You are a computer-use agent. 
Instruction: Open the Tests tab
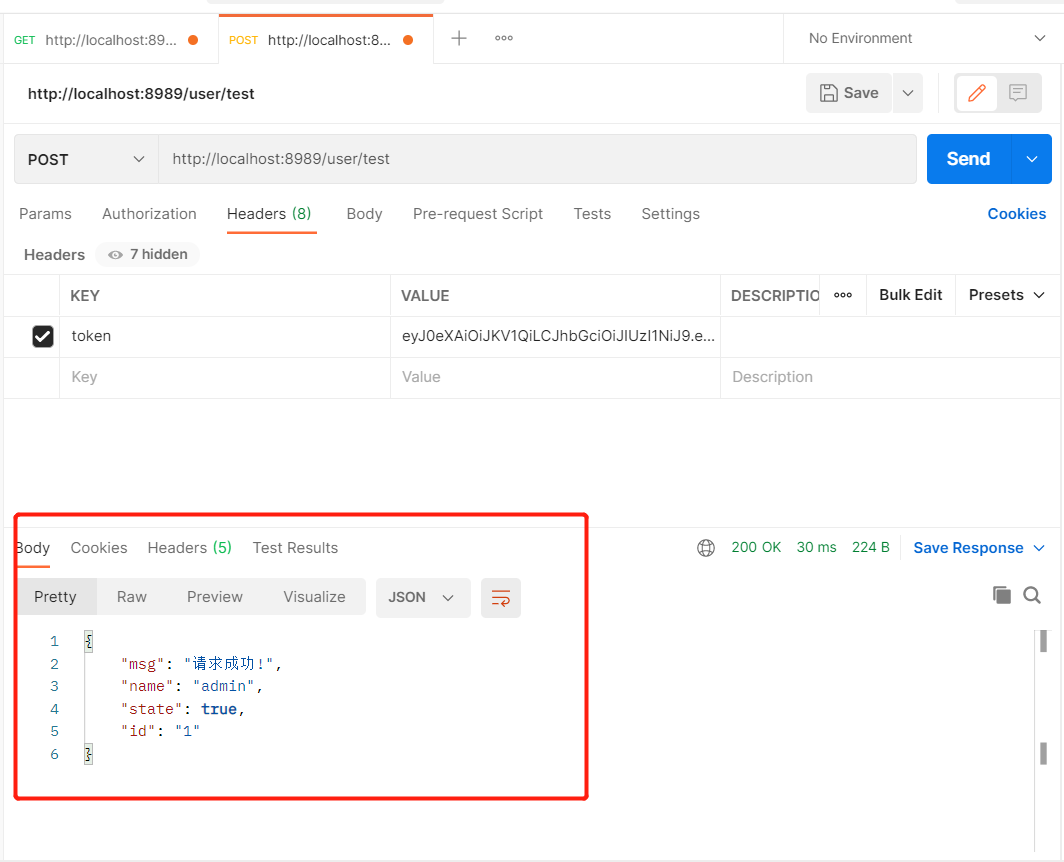(x=592, y=214)
